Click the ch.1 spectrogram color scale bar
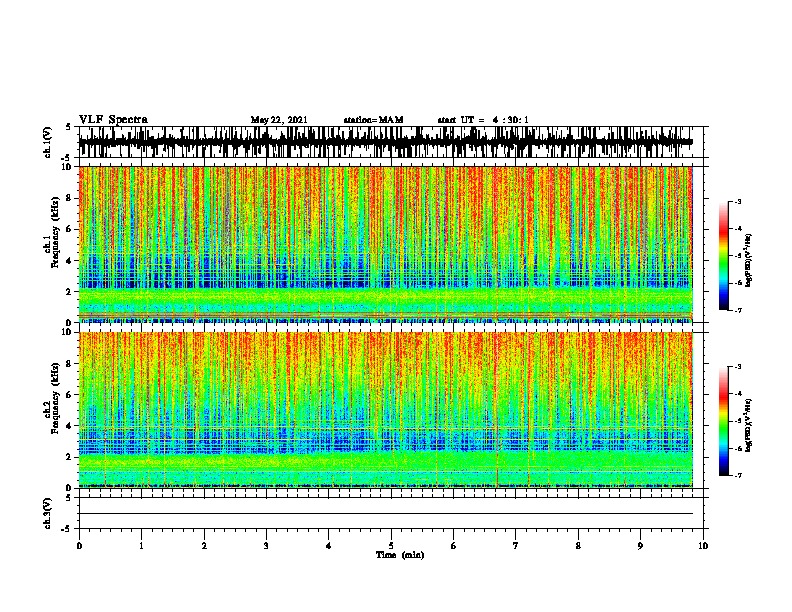 (x=724, y=256)
